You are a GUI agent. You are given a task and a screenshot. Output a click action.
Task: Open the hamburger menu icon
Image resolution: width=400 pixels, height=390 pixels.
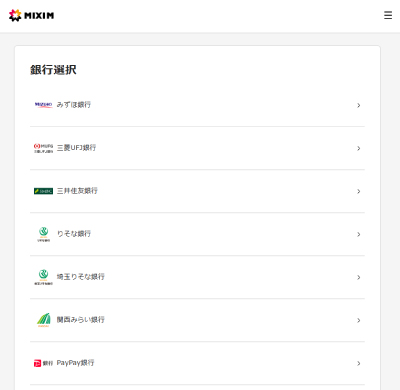(x=388, y=15)
